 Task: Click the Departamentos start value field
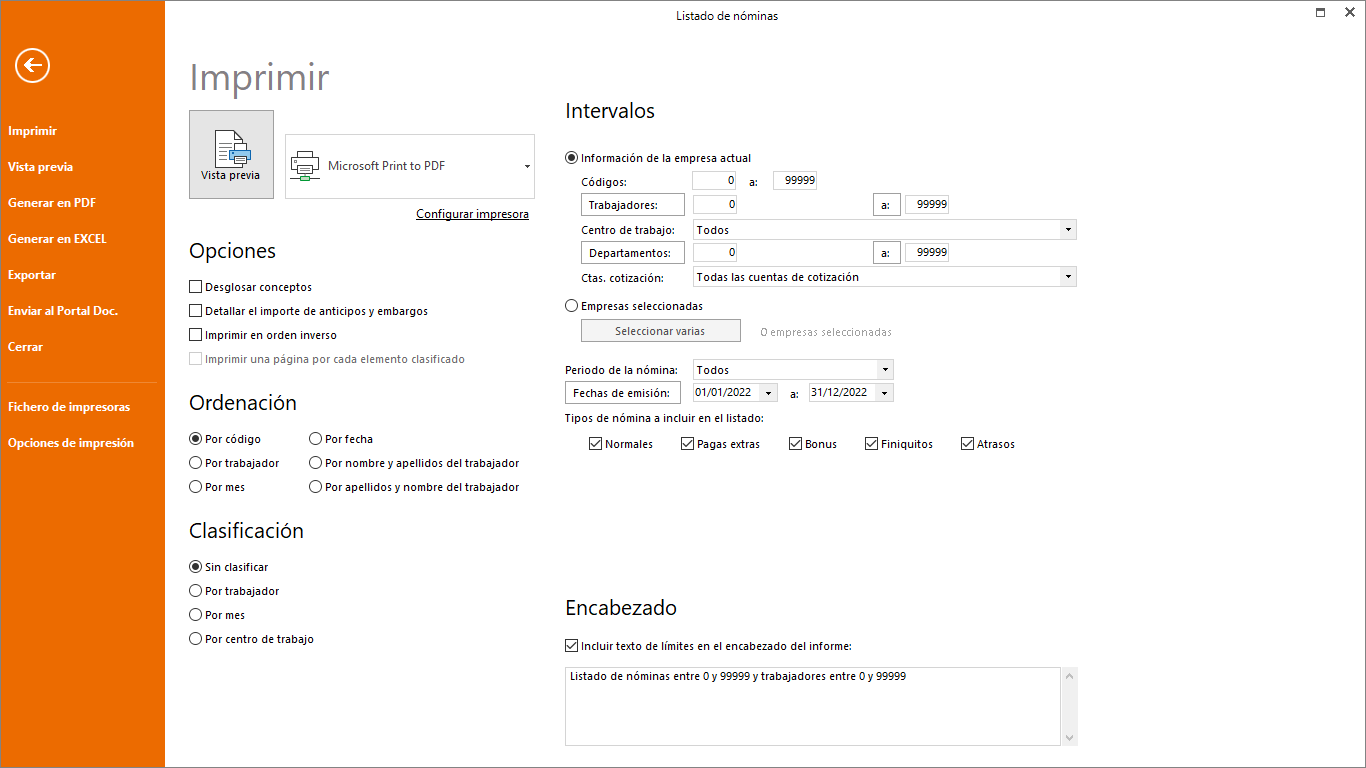click(715, 253)
